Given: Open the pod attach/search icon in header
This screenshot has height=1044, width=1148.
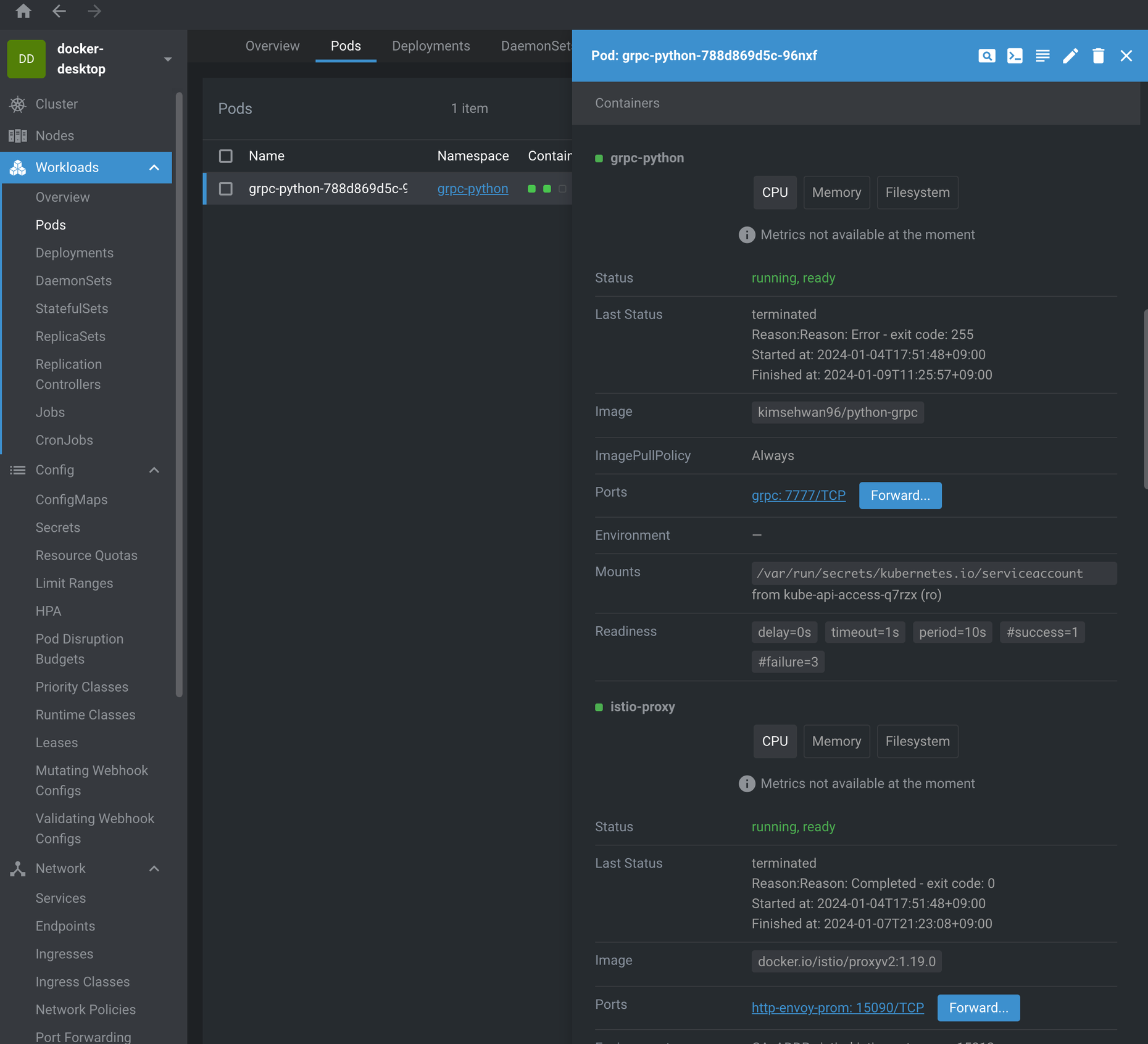Looking at the screenshot, I should [x=987, y=56].
